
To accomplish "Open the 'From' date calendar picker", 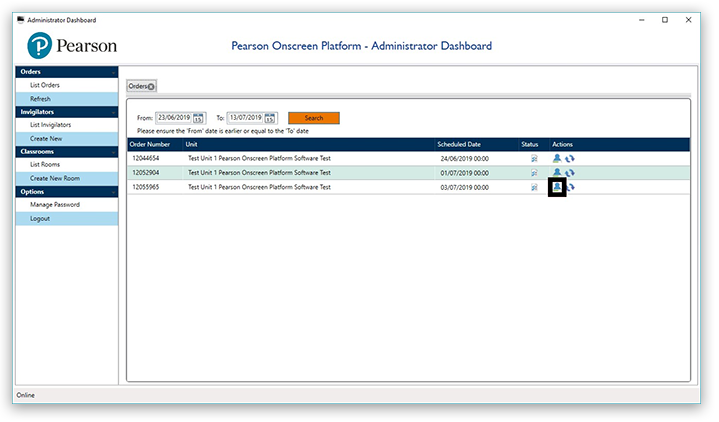I will pyautogui.click(x=199, y=118).
